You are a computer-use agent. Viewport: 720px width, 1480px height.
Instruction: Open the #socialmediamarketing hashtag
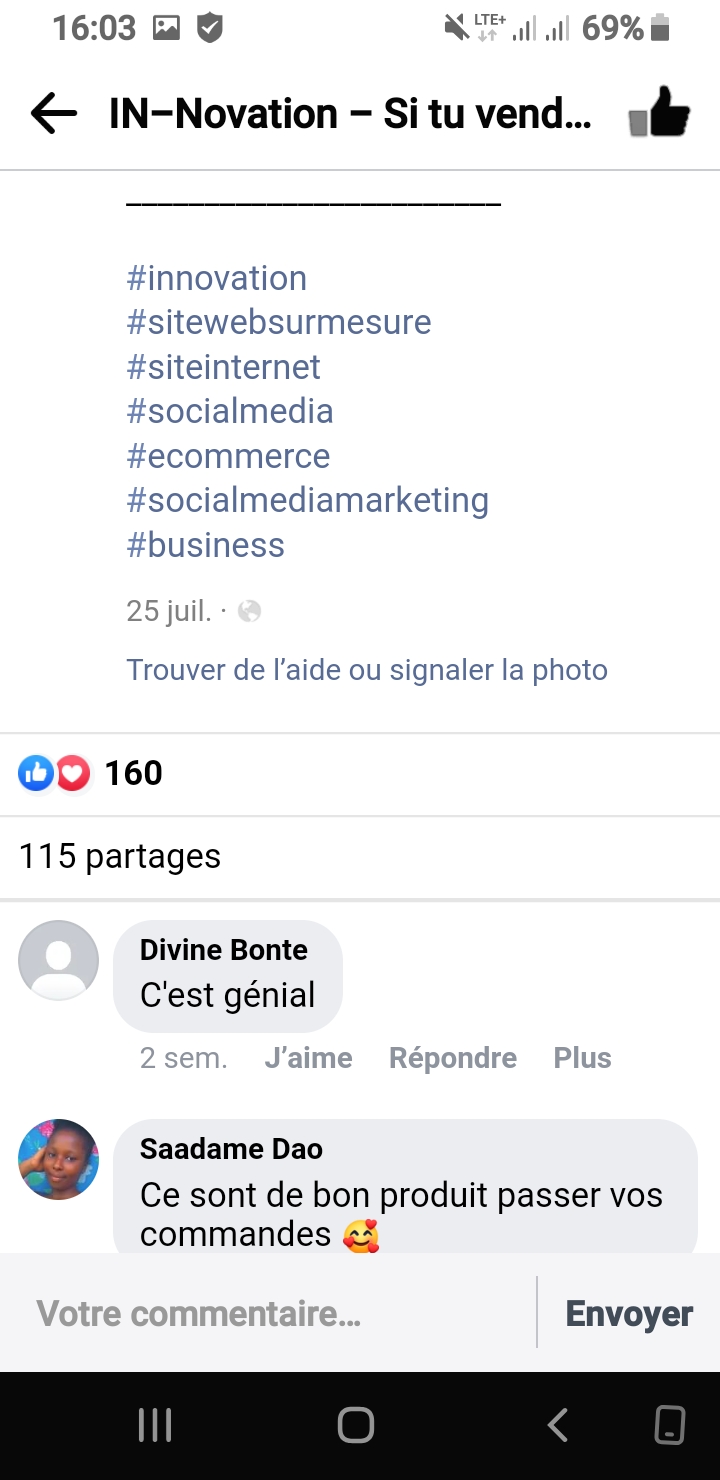pyautogui.click(x=308, y=500)
